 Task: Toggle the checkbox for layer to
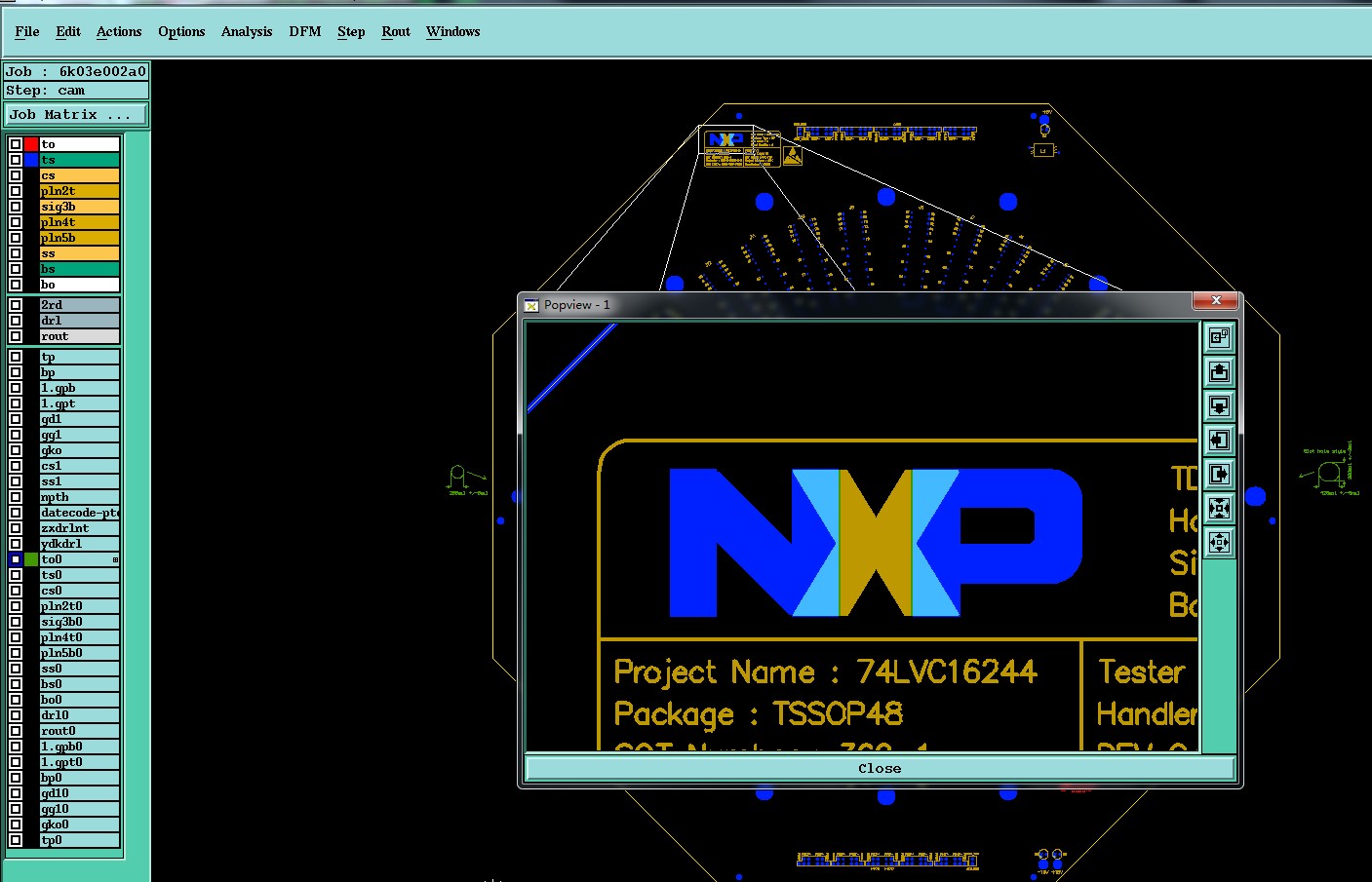(16, 144)
